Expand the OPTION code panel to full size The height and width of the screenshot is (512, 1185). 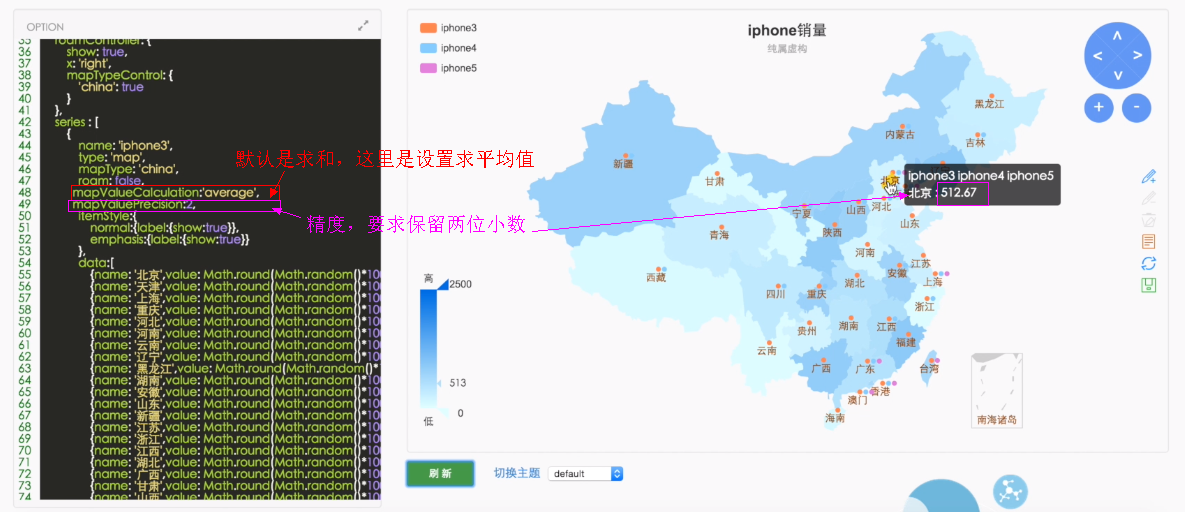(x=364, y=26)
